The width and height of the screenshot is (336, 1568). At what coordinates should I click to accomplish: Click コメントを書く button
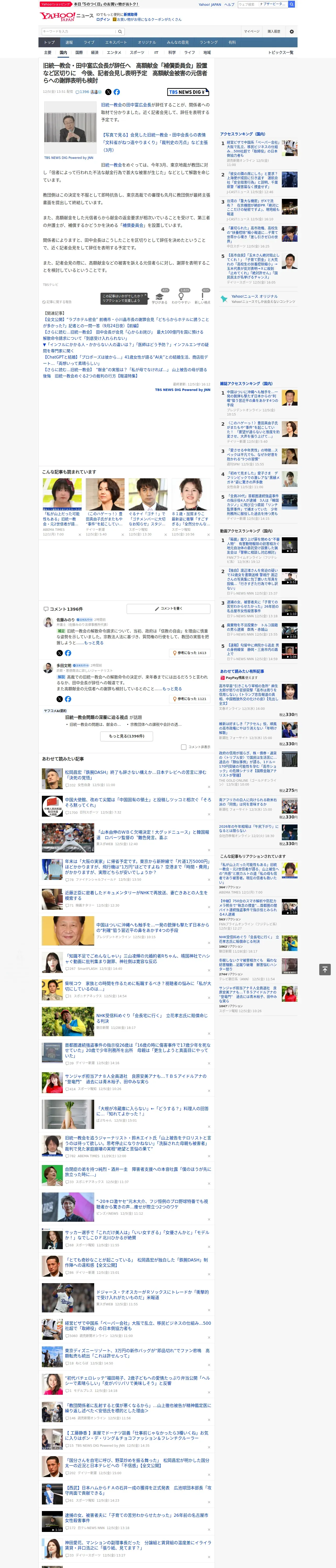click(168, 608)
